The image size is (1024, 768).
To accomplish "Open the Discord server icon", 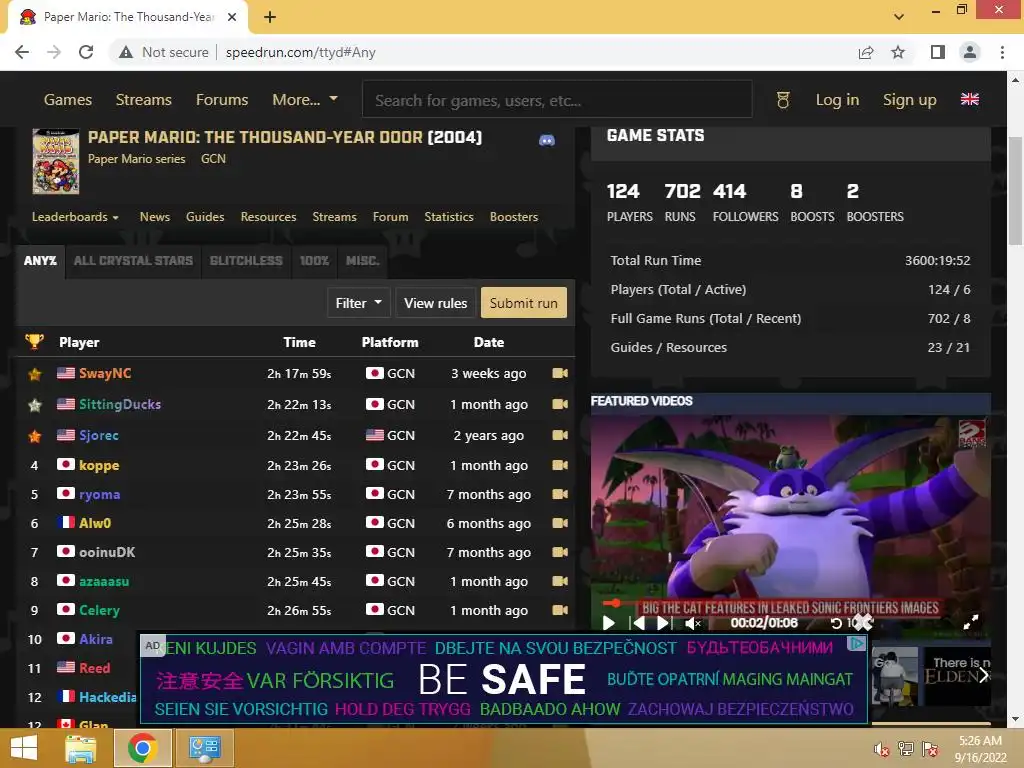I will tap(547, 140).
